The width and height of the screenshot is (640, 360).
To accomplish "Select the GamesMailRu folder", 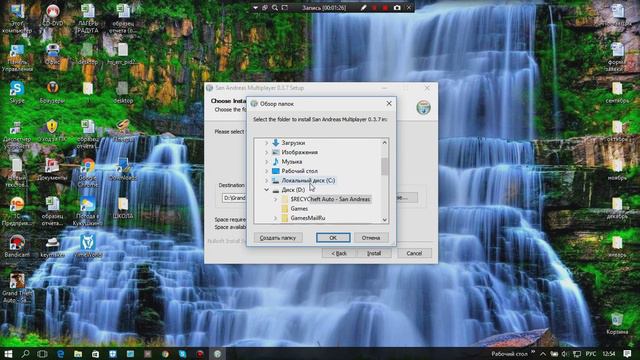I will 308,218.
